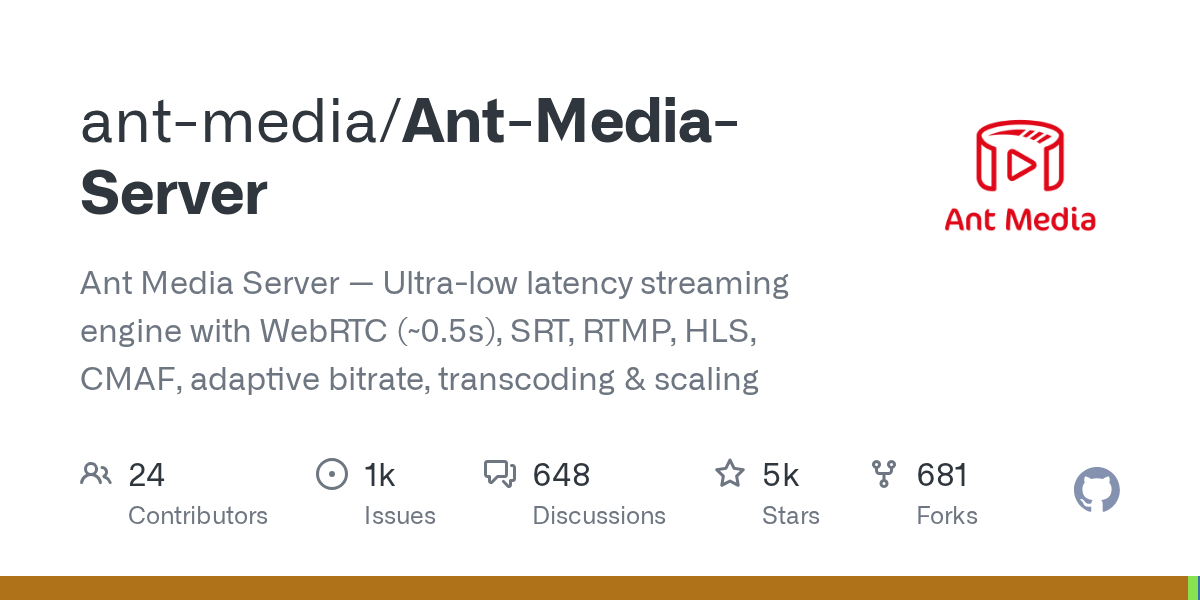Click the repository description text
1200x600 pixels.
pyautogui.click(x=434, y=331)
